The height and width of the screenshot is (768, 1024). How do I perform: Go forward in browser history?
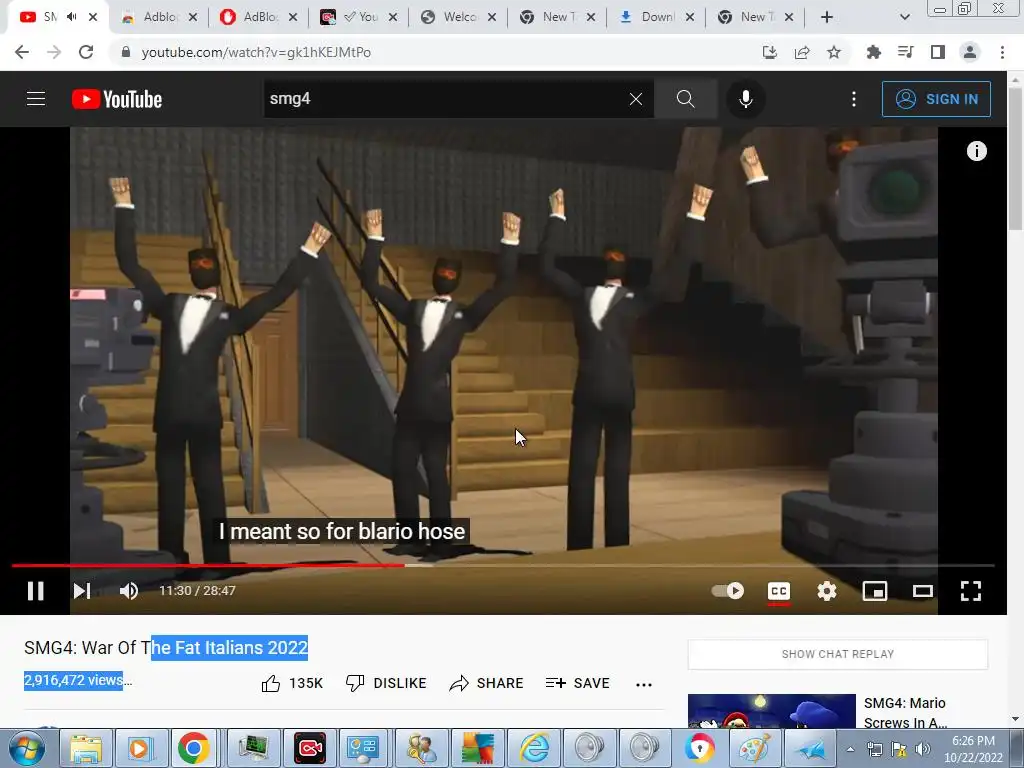click(x=54, y=52)
